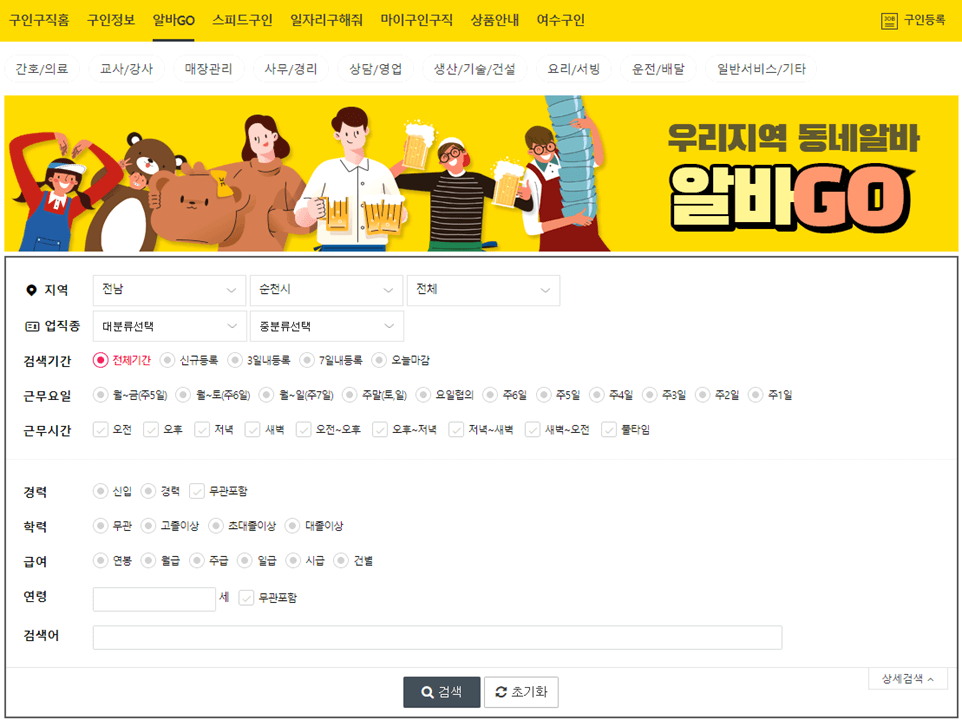962x720 pixels.
Task: Select the 요리/서빙 job category tab
Action: click(x=576, y=70)
